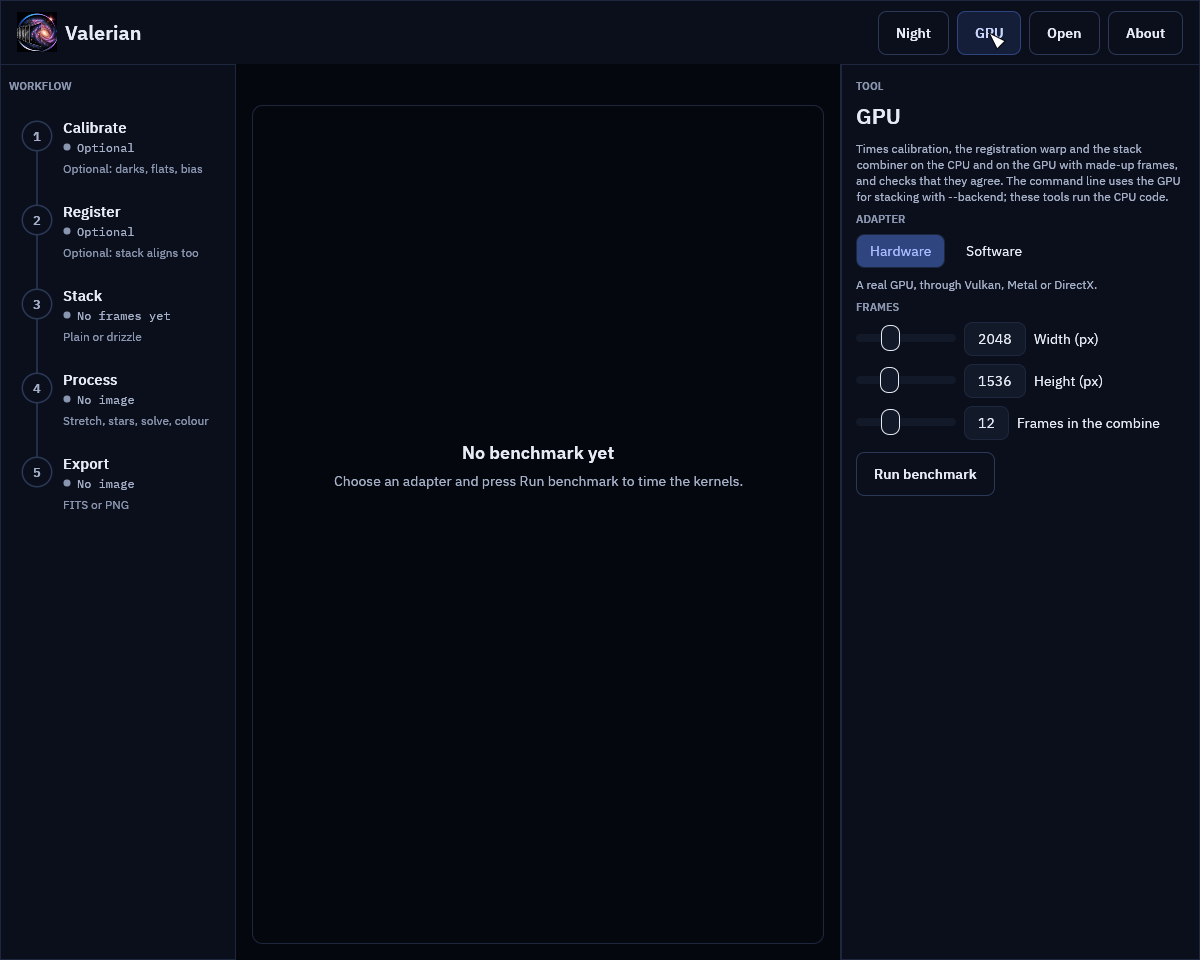
Task: Click the Open button in header
Action: [x=1064, y=33]
